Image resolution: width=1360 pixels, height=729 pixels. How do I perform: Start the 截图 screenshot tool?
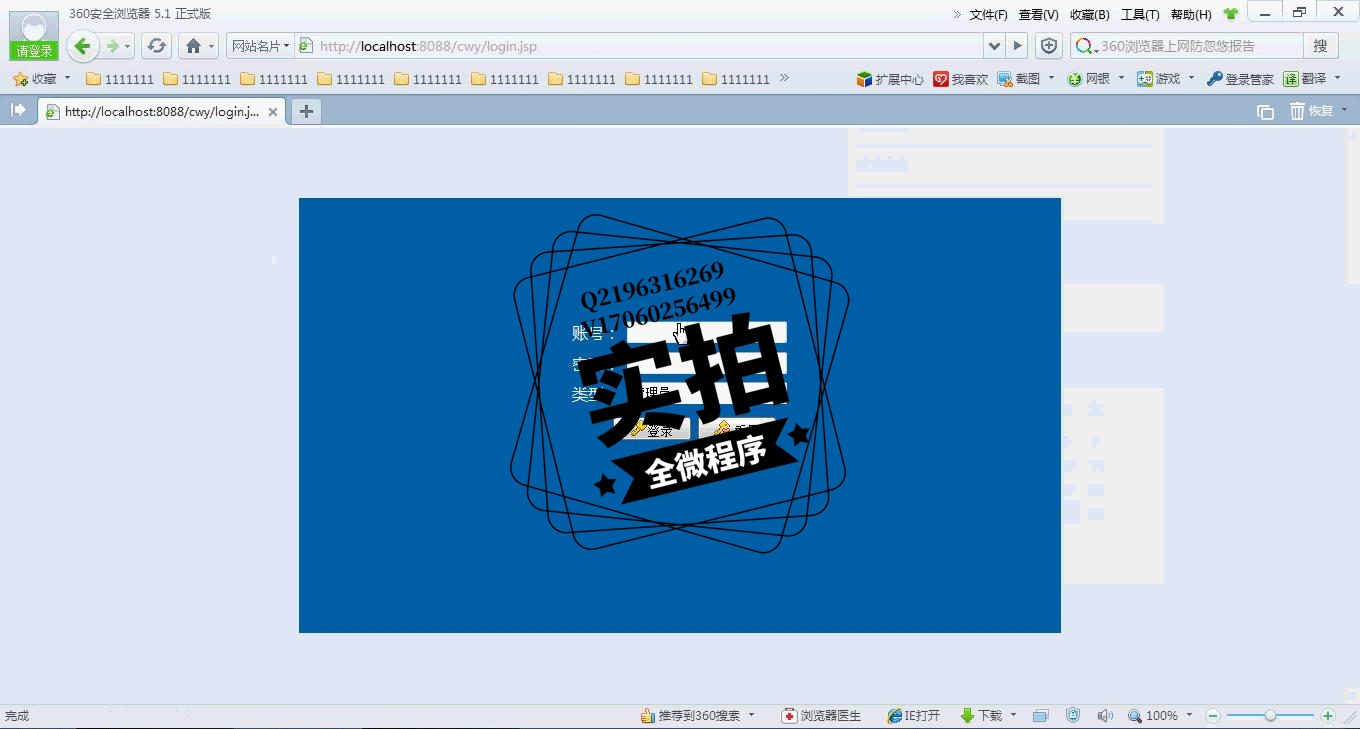(1018, 79)
